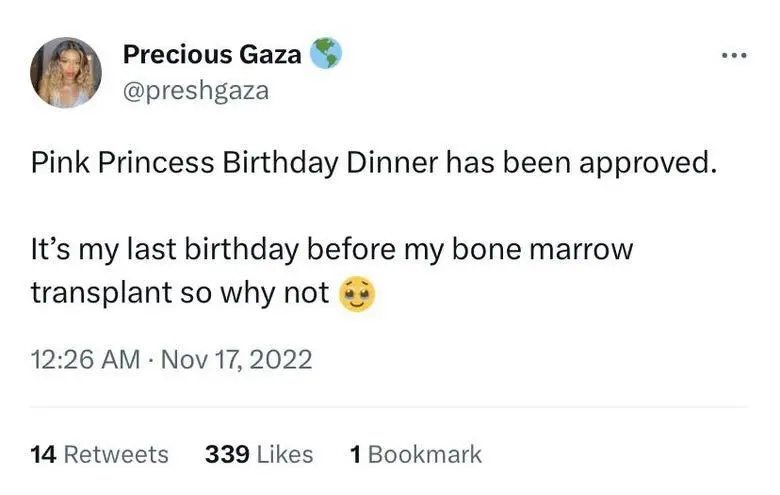Click Precious Gaza's profile avatar
The height and width of the screenshot is (495, 780).
69,72
